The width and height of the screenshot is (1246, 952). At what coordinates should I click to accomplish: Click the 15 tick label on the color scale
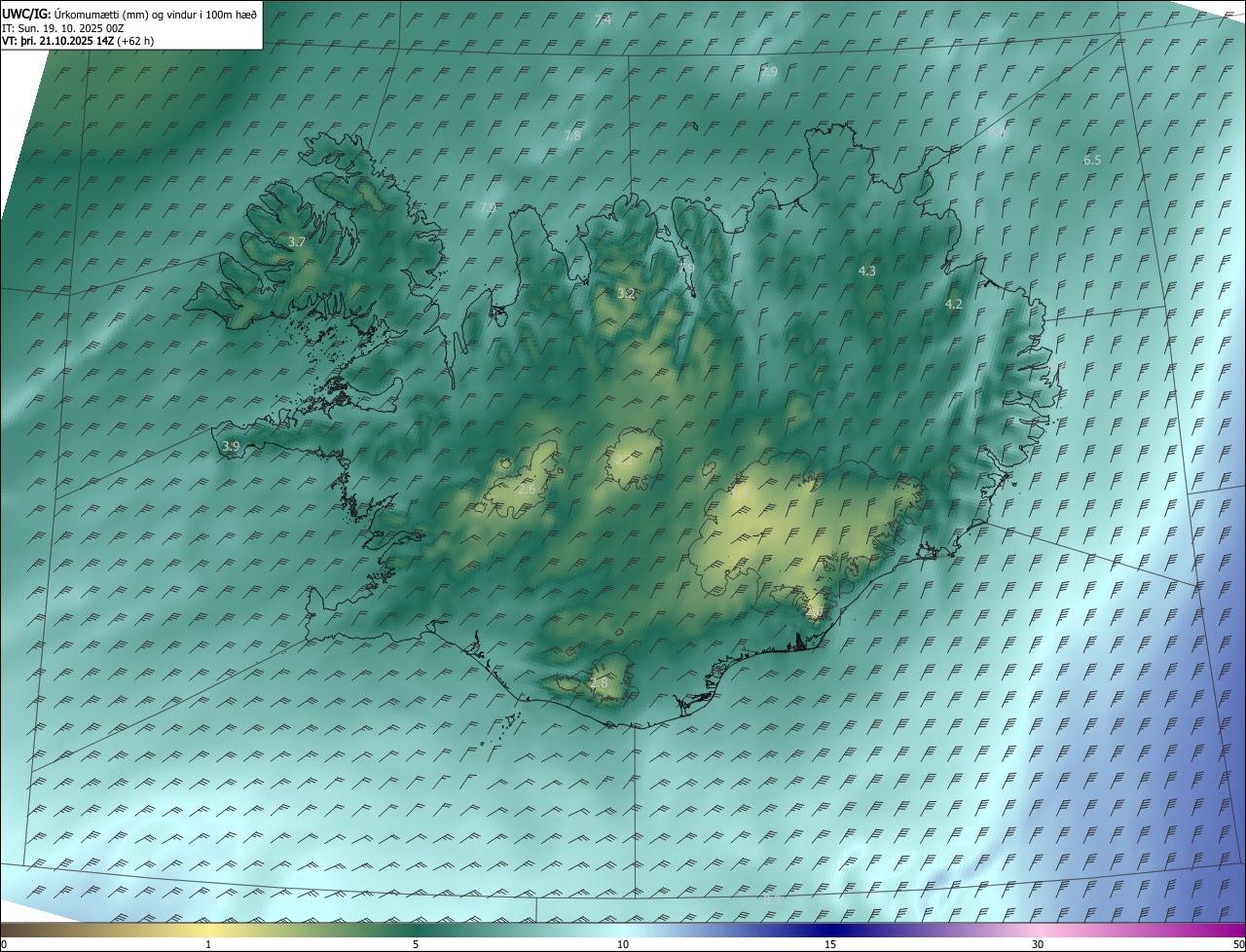(830, 944)
